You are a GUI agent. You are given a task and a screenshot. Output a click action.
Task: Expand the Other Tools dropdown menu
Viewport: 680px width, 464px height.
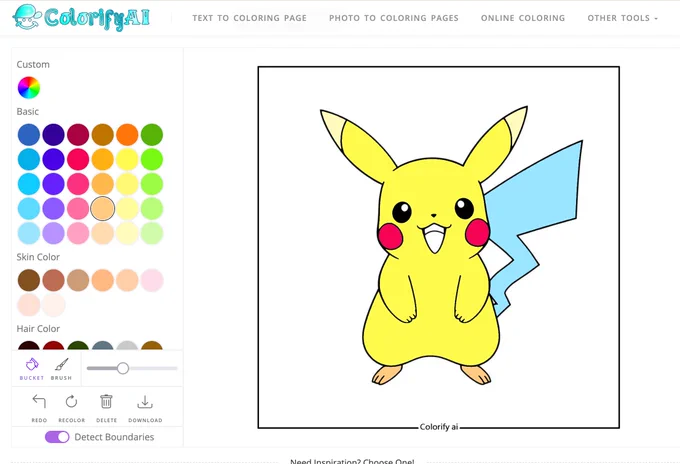(x=622, y=18)
